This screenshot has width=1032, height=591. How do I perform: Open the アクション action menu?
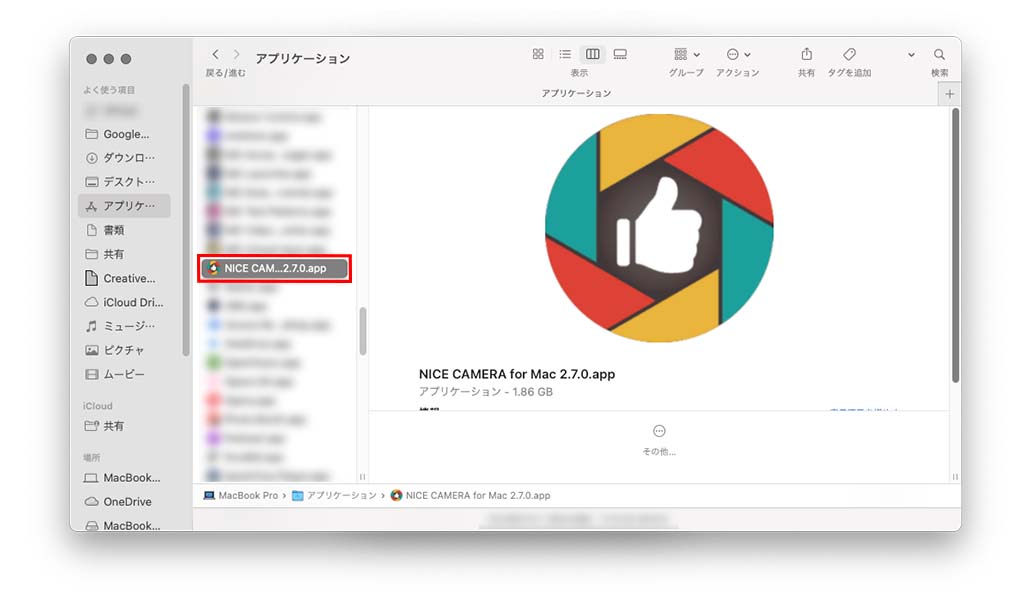pos(738,54)
